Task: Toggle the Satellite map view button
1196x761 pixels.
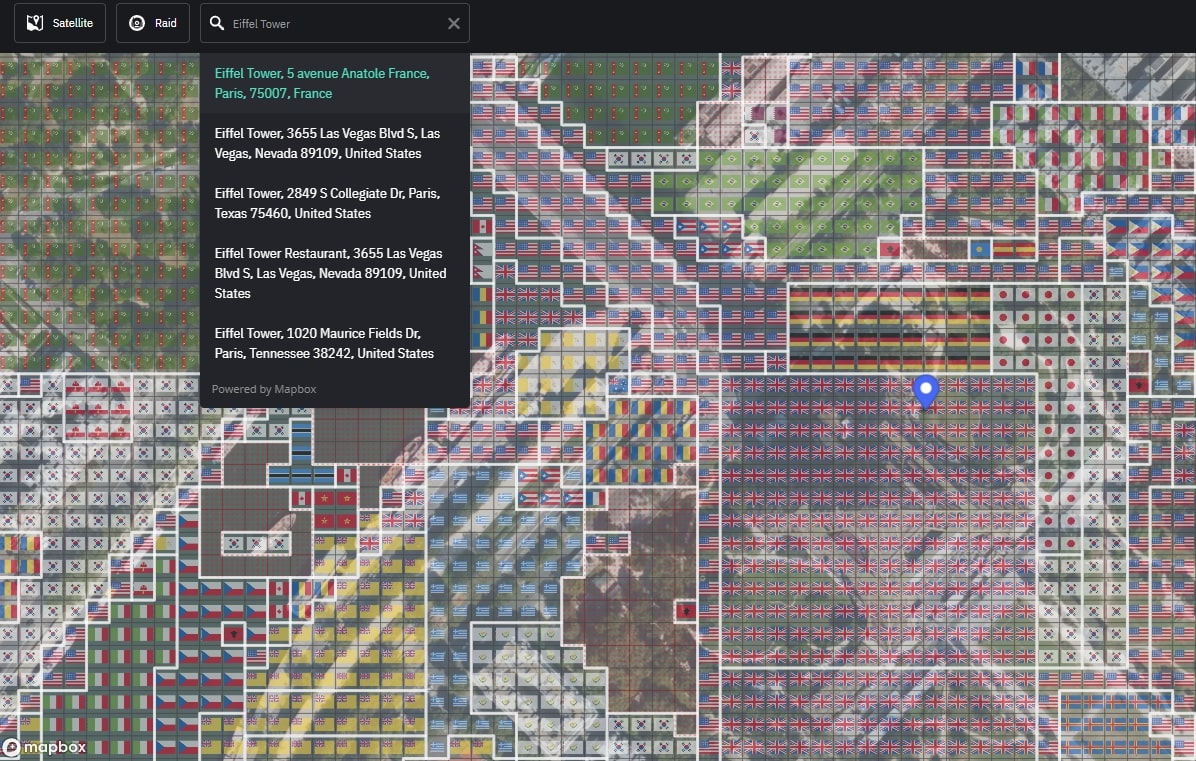Action: pyautogui.click(x=60, y=23)
